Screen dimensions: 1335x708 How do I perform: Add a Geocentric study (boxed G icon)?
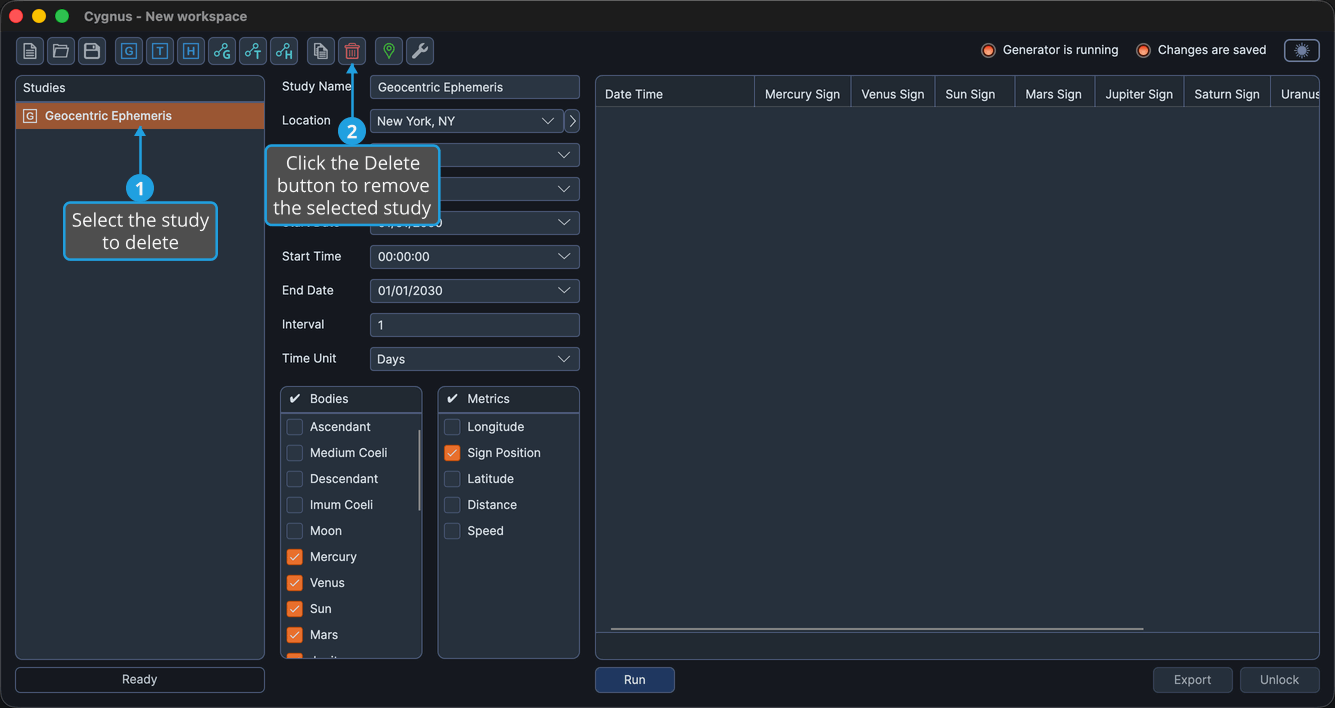[129, 51]
